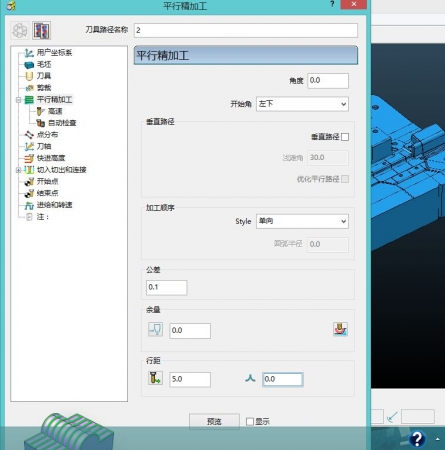Click the blue help question mark at bottom right
The height and width of the screenshot is (450, 445).
(417, 438)
